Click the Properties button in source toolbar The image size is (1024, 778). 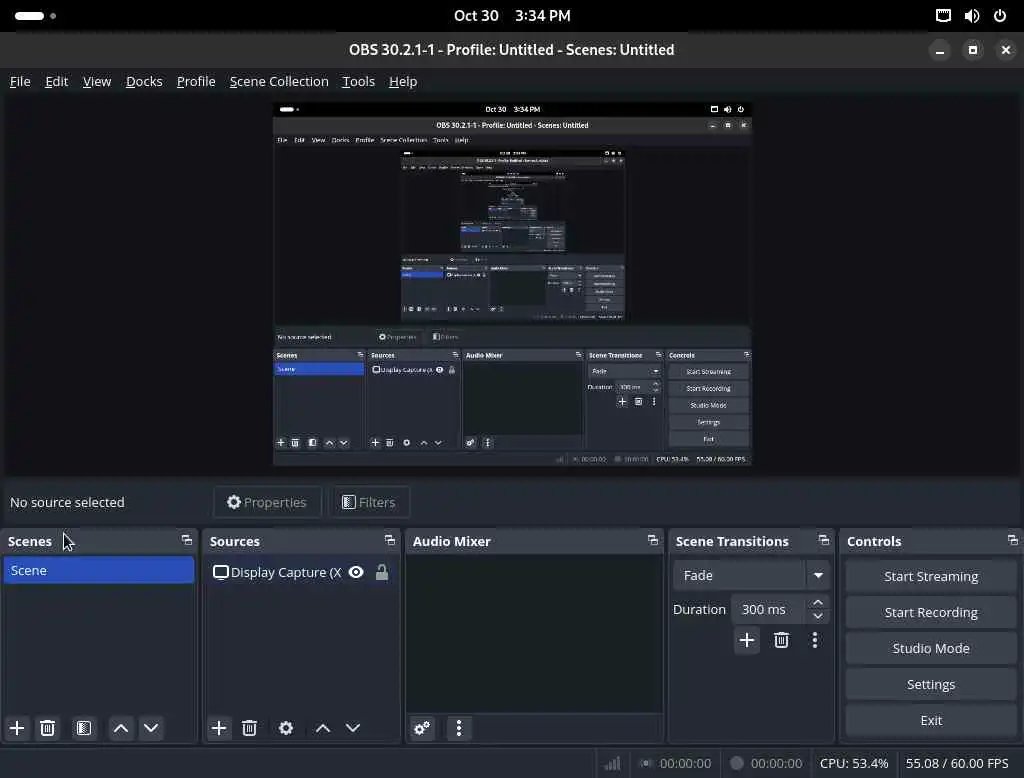tap(267, 502)
